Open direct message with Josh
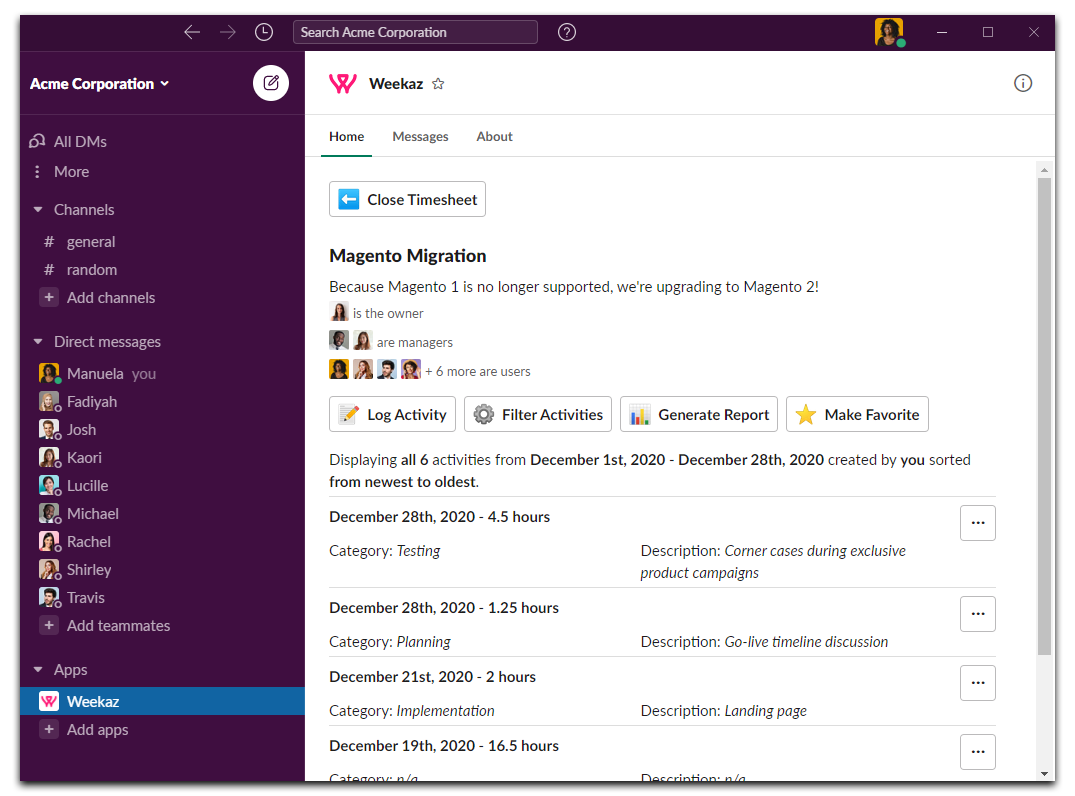This screenshot has height=796, width=1075. (x=162, y=430)
